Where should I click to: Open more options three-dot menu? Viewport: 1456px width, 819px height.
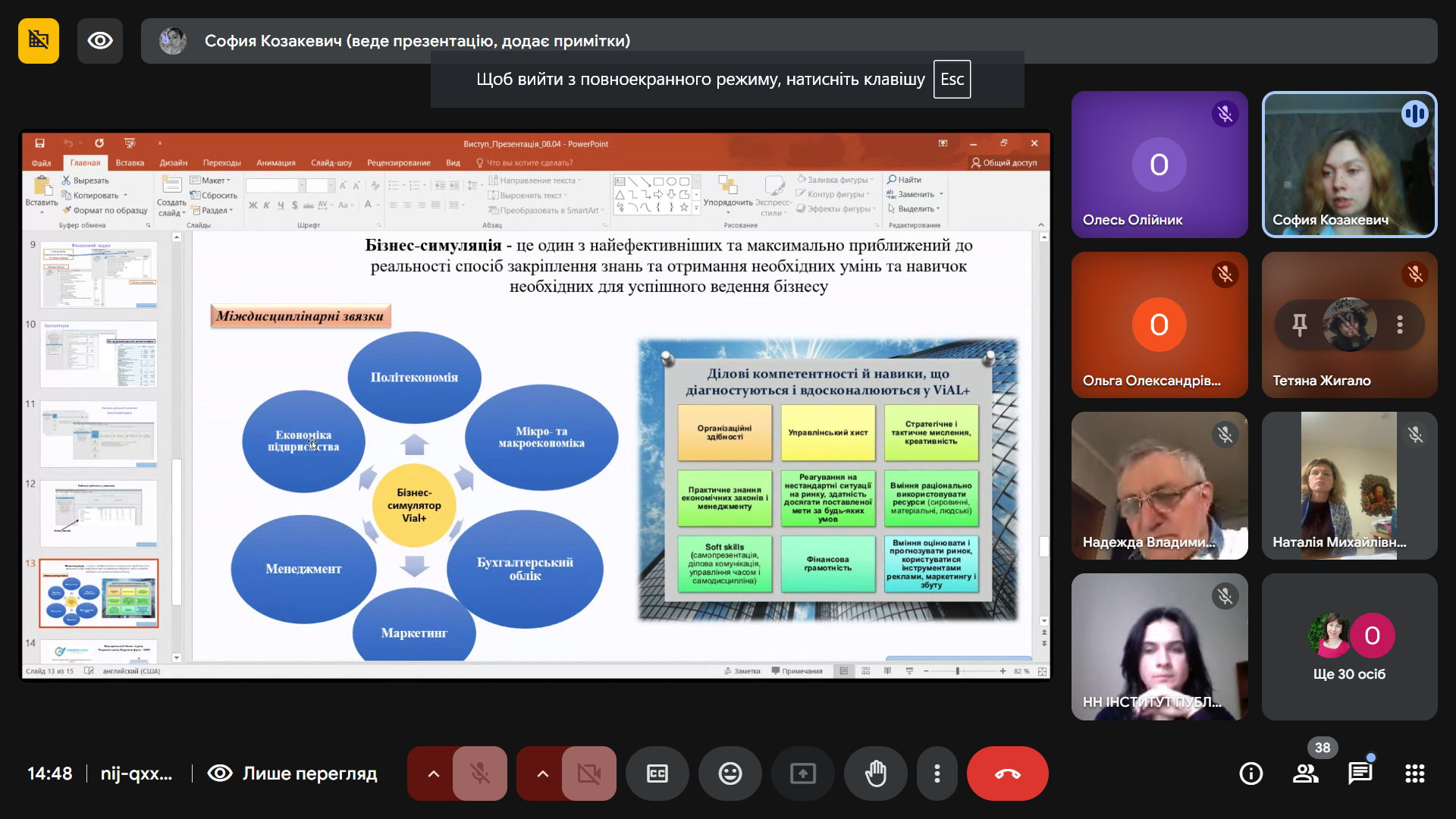[937, 773]
